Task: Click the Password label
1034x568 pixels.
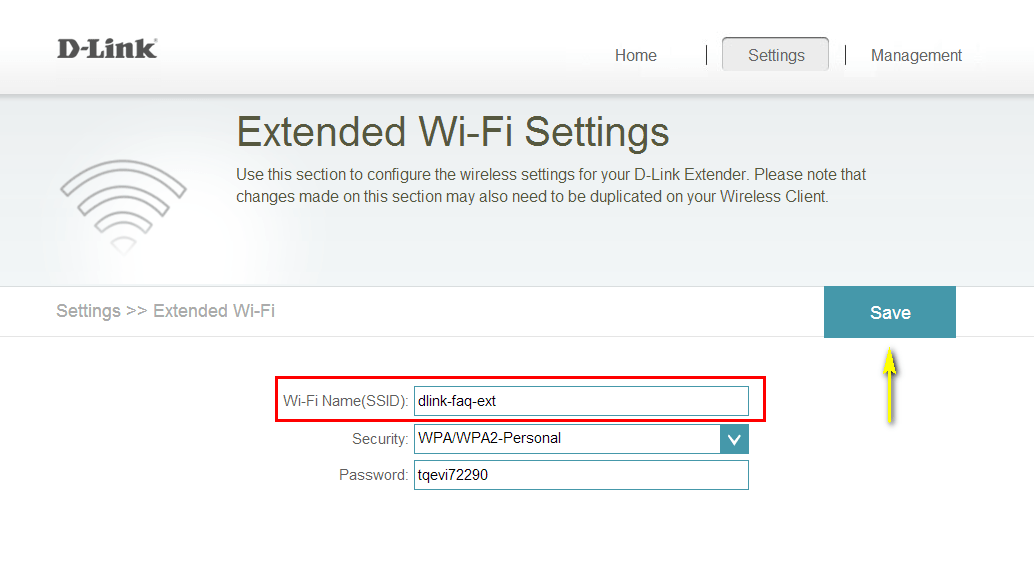Action: (373, 475)
